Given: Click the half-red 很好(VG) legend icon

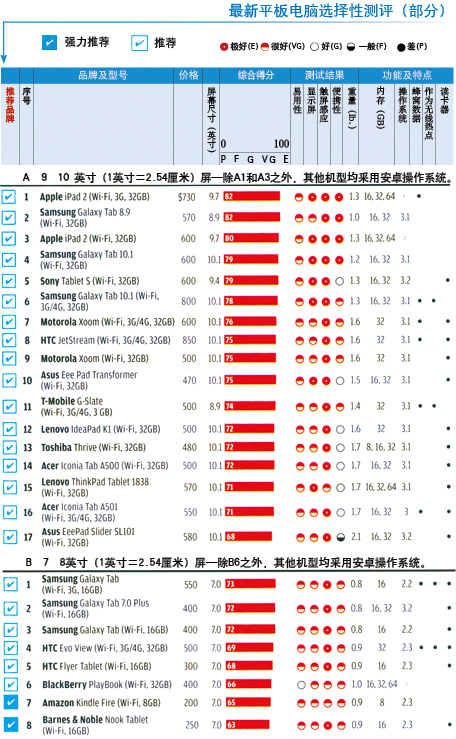Looking at the screenshot, I should click(265, 47).
